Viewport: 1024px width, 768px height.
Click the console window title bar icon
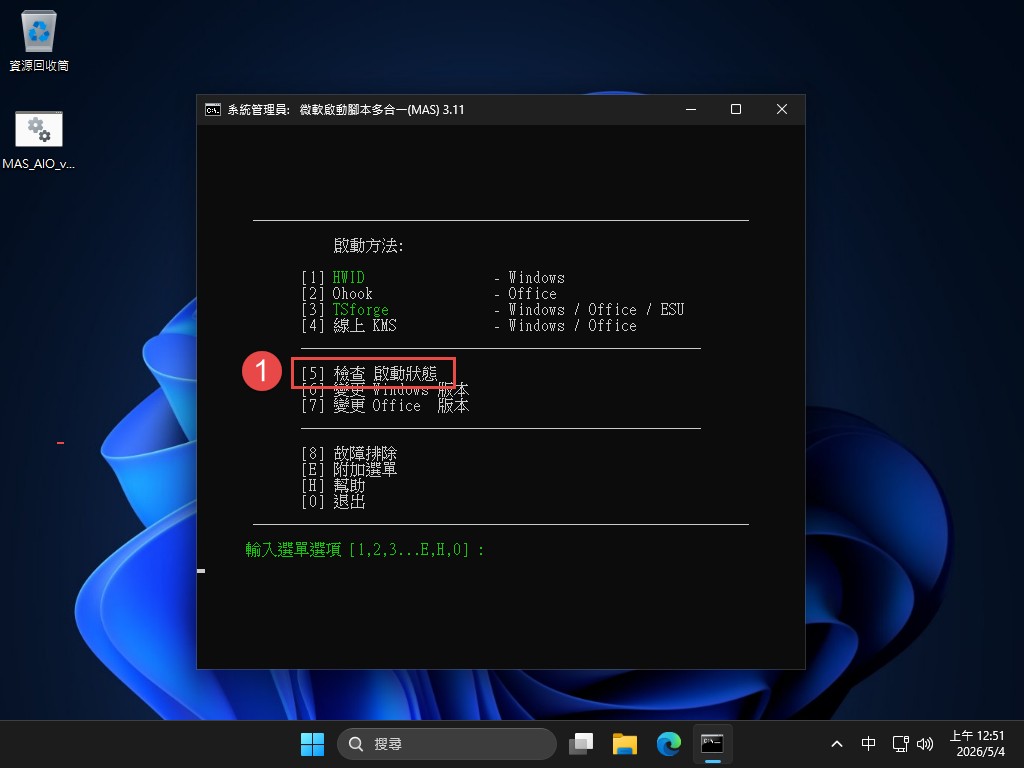(x=213, y=110)
